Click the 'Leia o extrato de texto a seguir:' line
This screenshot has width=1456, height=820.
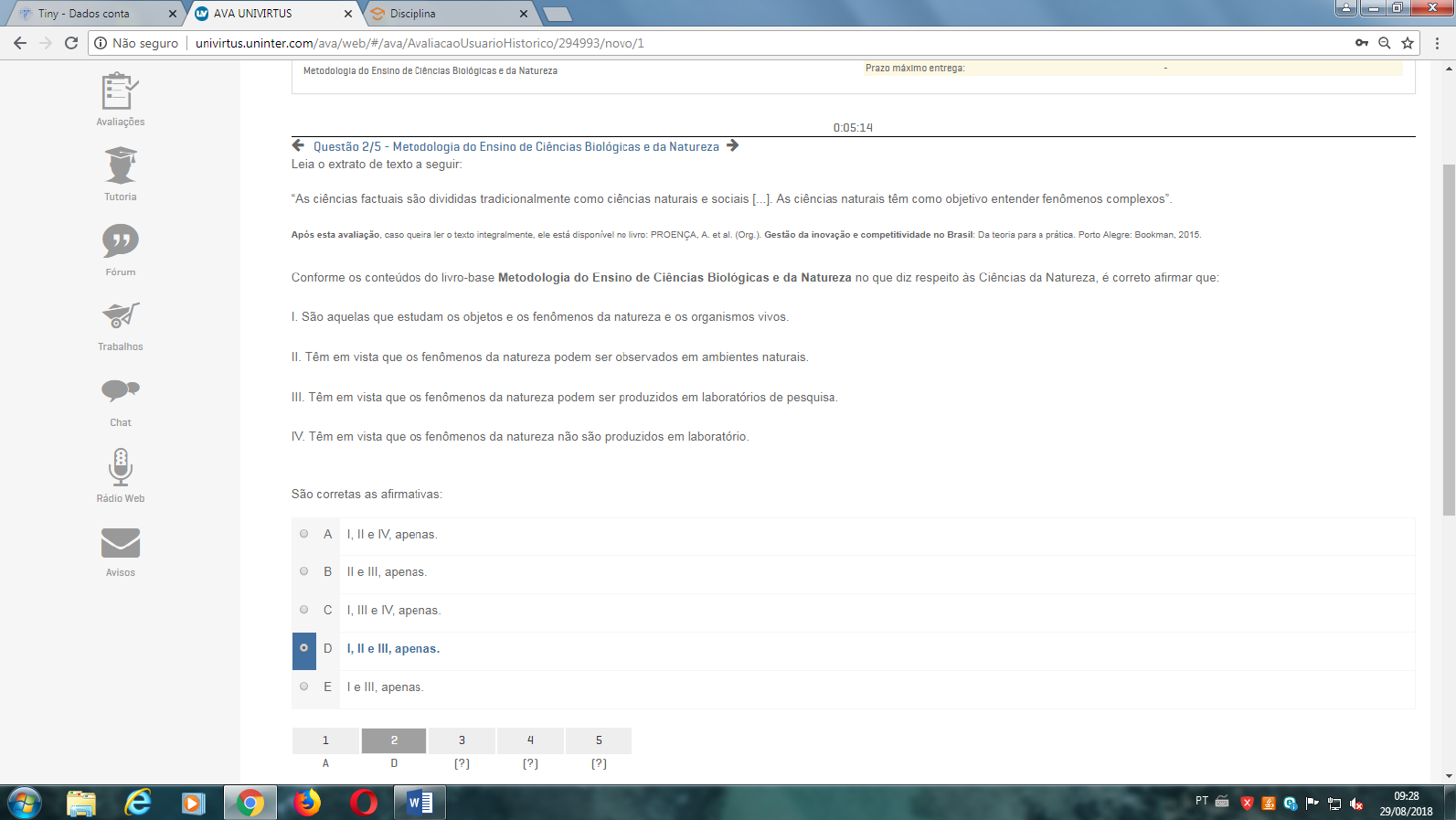[377, 165]
